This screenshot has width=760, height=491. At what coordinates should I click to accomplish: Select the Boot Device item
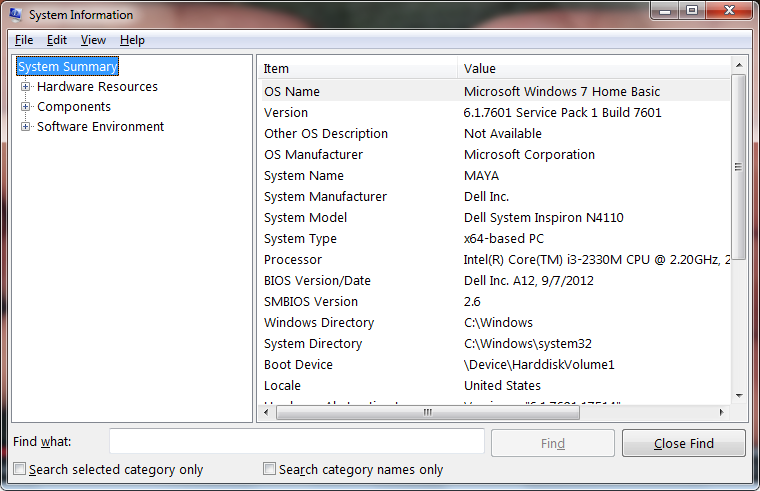click(x=298, y=364)
